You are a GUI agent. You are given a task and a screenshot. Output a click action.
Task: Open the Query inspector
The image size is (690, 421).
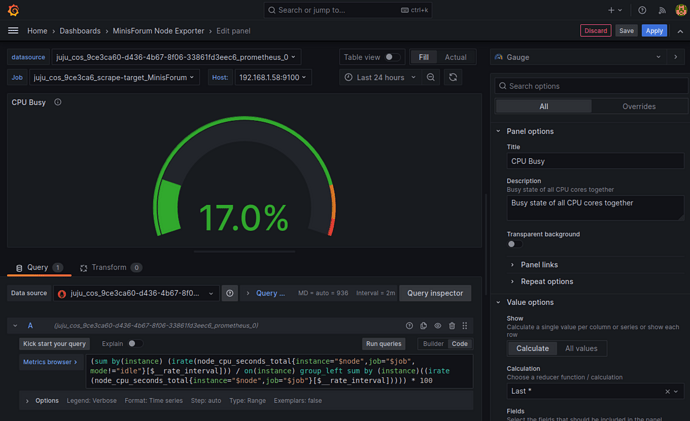(x=435, y=293)
